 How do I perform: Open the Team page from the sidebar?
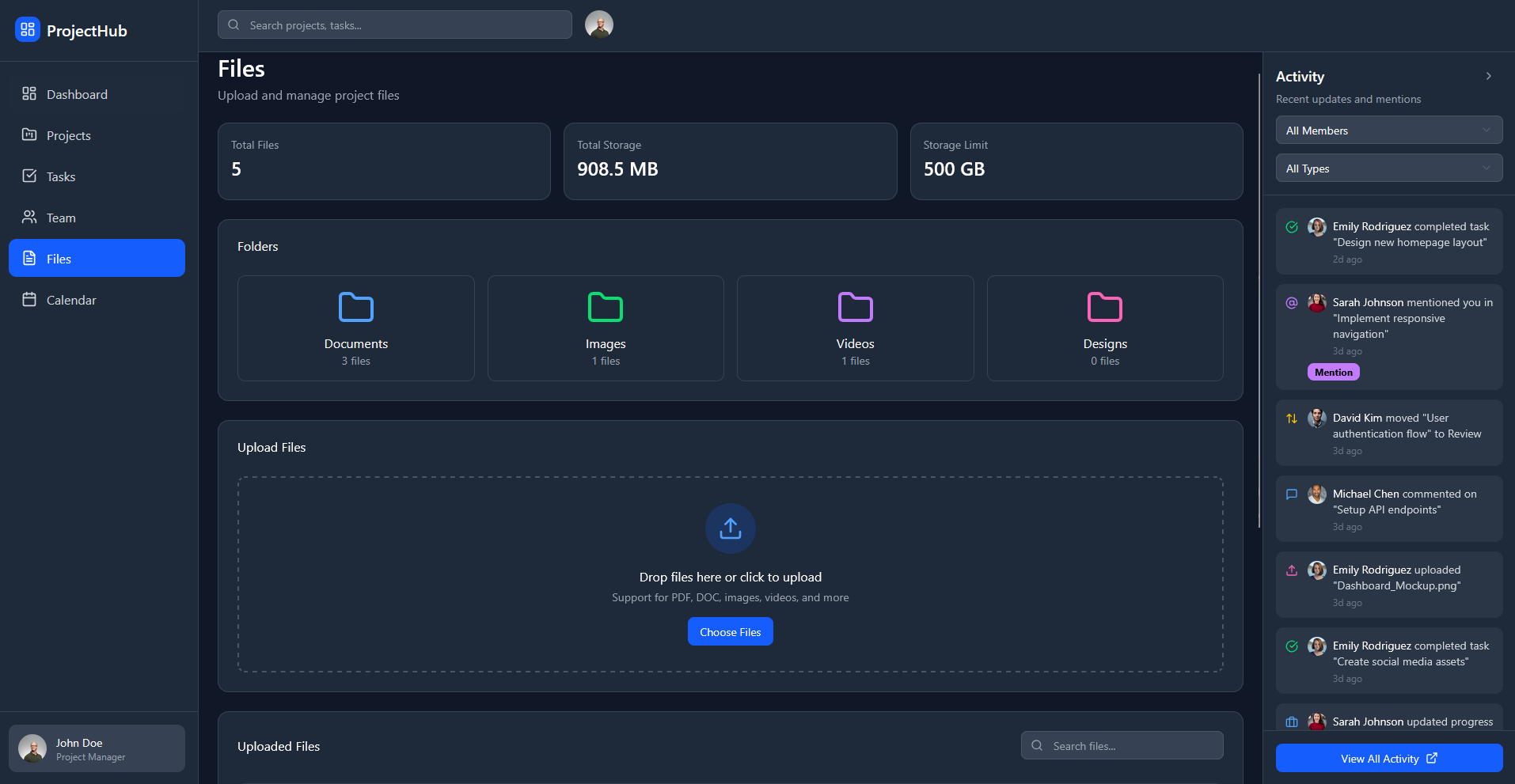pos(61,218)
